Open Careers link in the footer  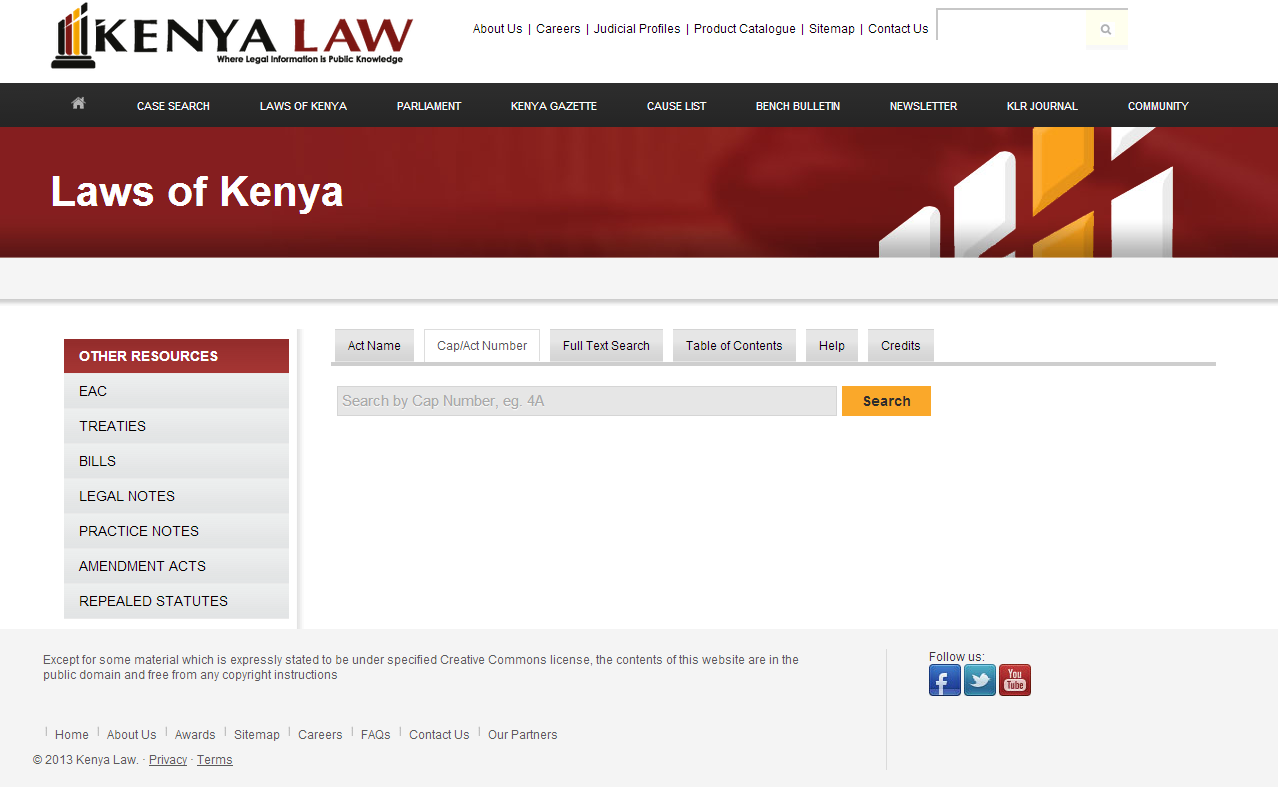(x=320, y=735)
